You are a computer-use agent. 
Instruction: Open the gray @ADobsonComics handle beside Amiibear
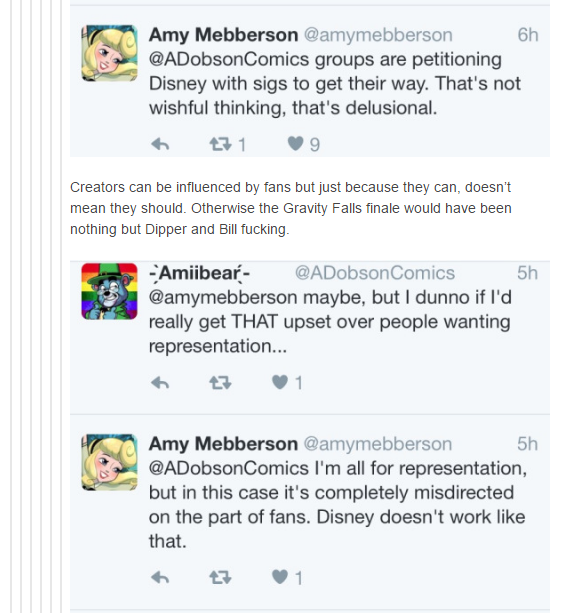375,273
